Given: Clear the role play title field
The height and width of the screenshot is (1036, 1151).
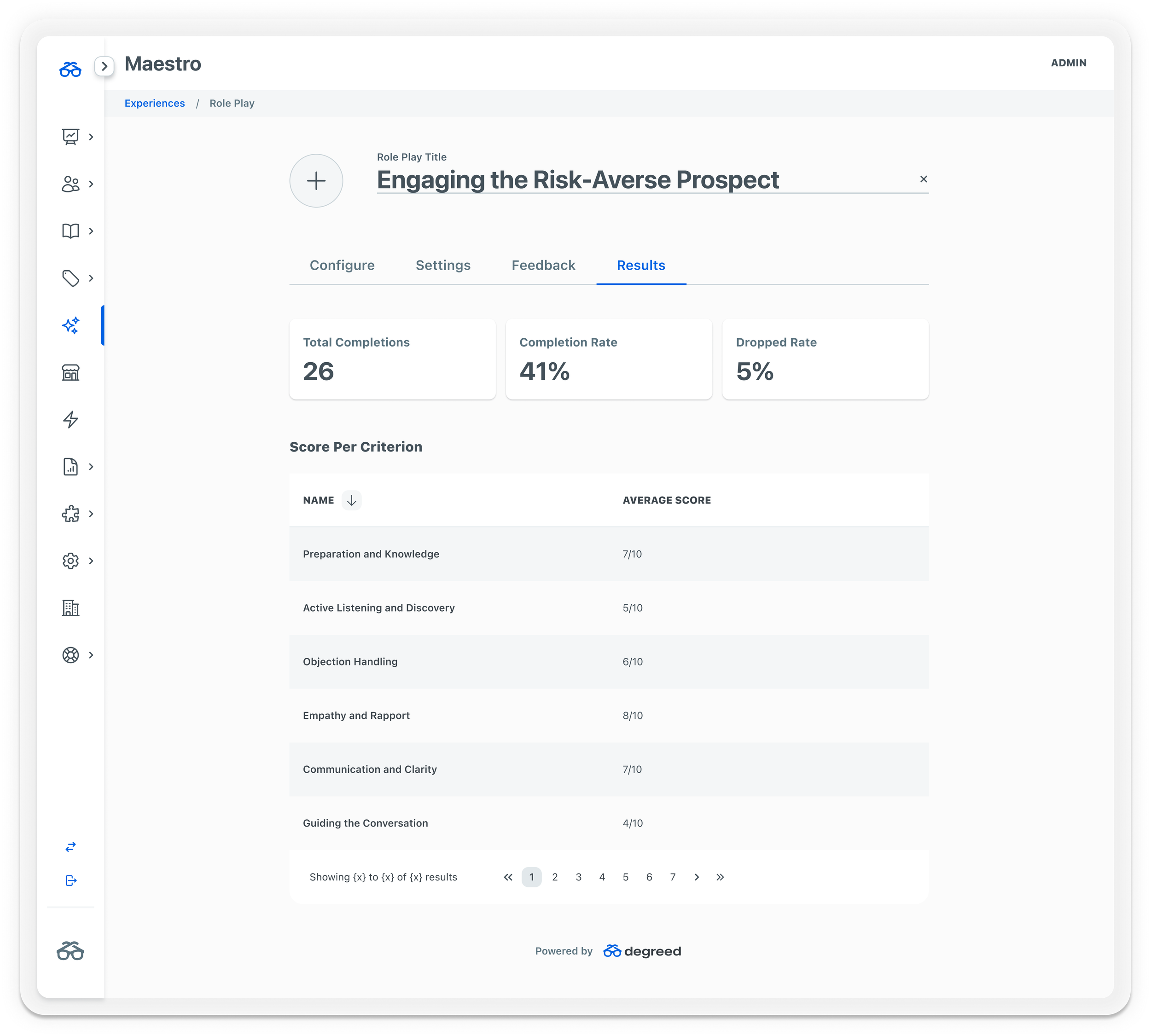Looking at the screenshot, I should 924,179.
